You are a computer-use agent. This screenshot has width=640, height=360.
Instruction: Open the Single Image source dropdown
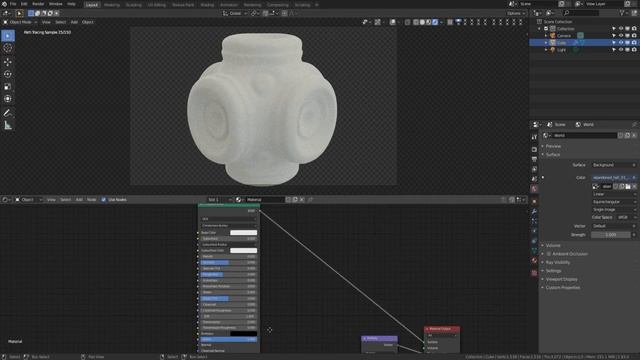click(x=614, y=210)
